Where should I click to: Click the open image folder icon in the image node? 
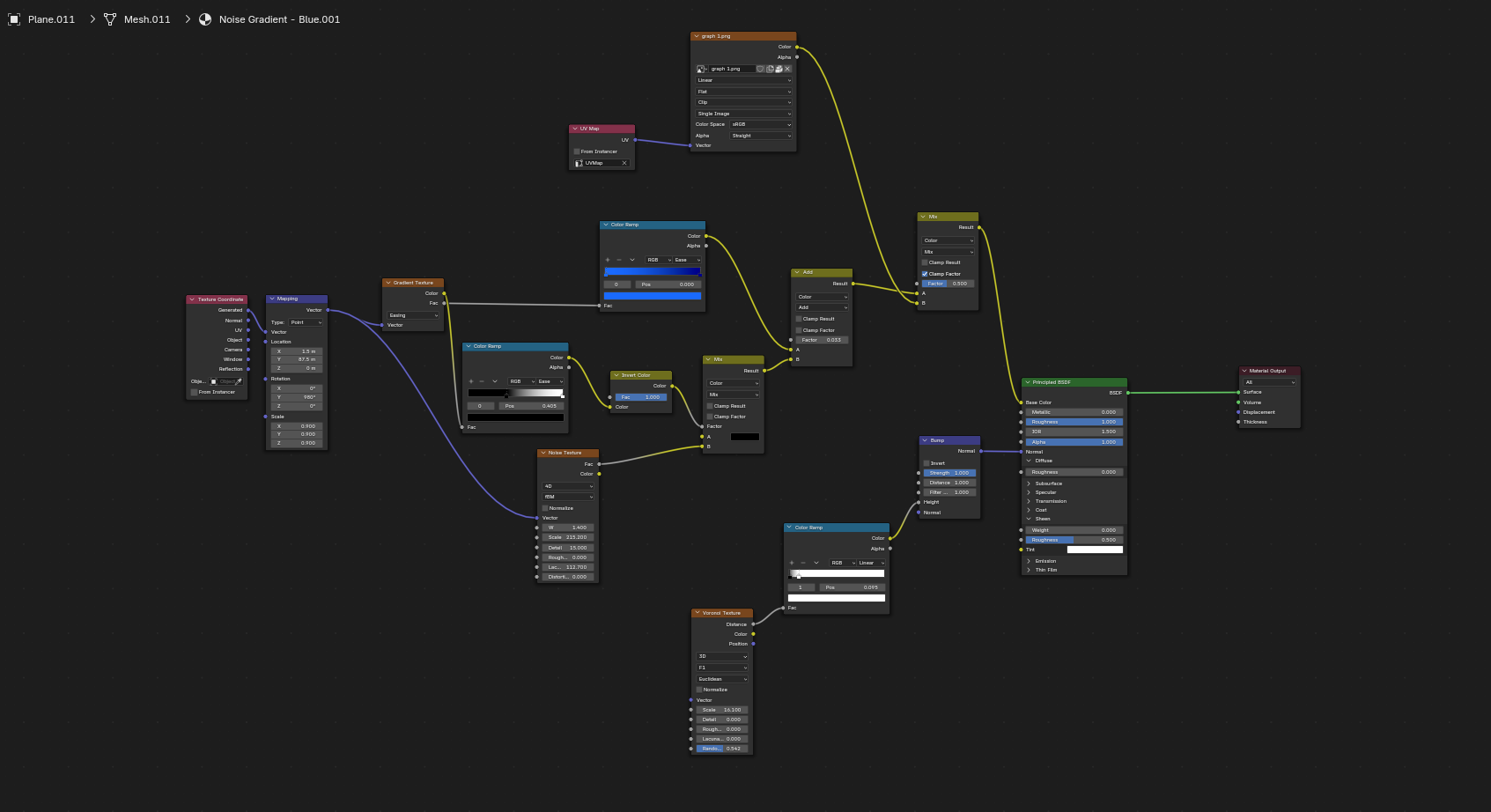779,69
